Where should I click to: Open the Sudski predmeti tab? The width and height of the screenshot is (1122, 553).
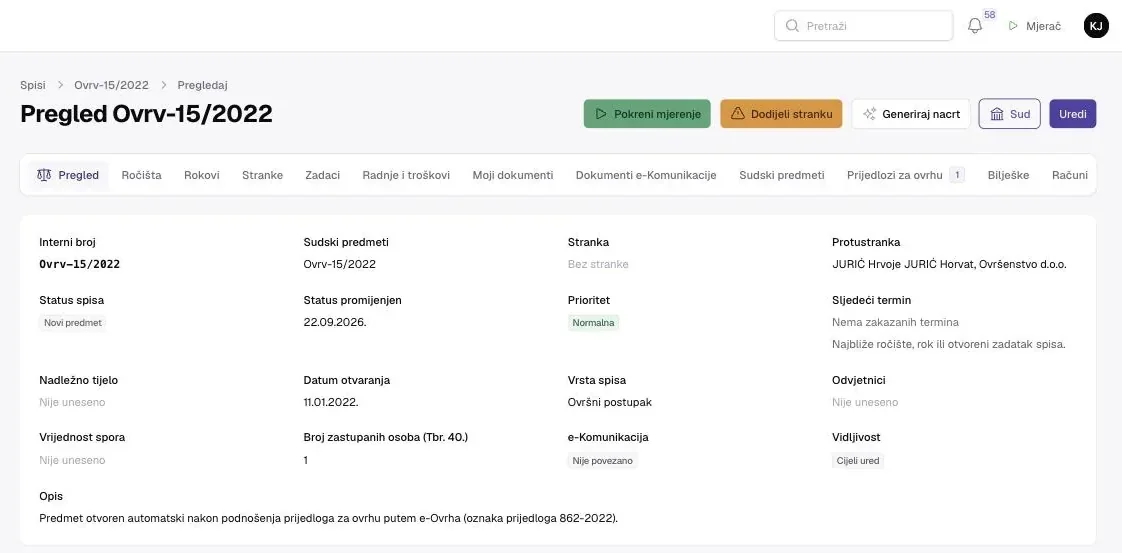pyautogui.click(x=782, y=175)
